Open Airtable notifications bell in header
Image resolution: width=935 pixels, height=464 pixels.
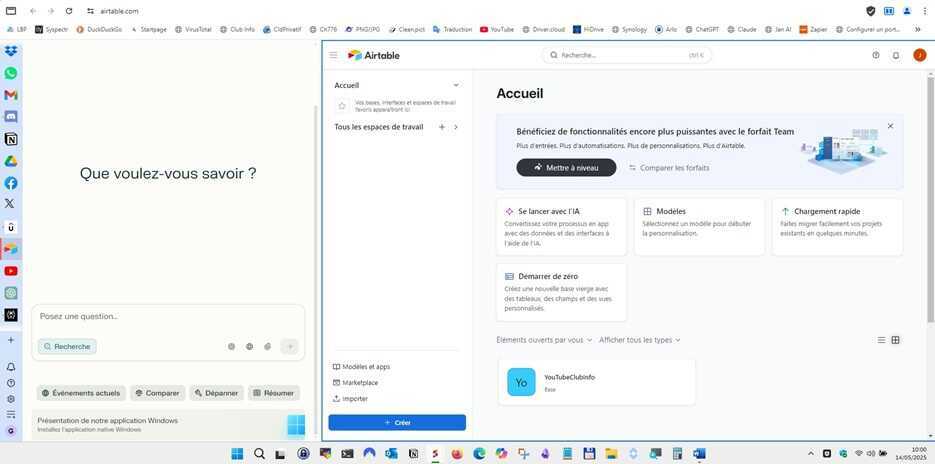click(x=896, y=55)
